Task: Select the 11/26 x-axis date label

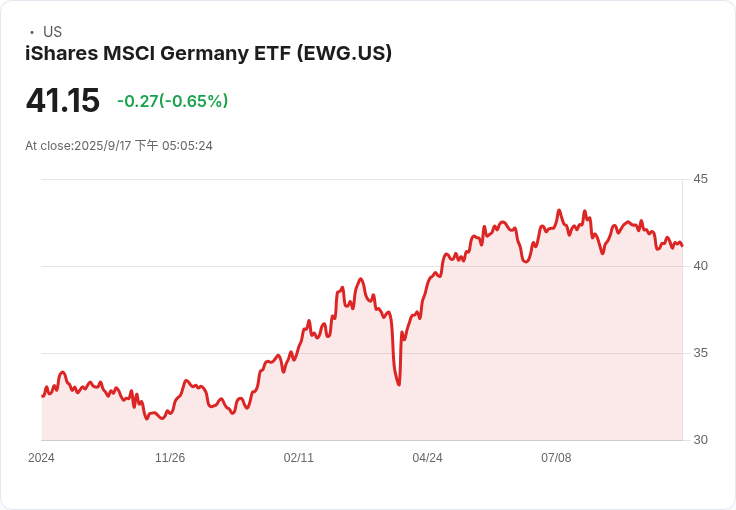Action: [x=170, y=458]
